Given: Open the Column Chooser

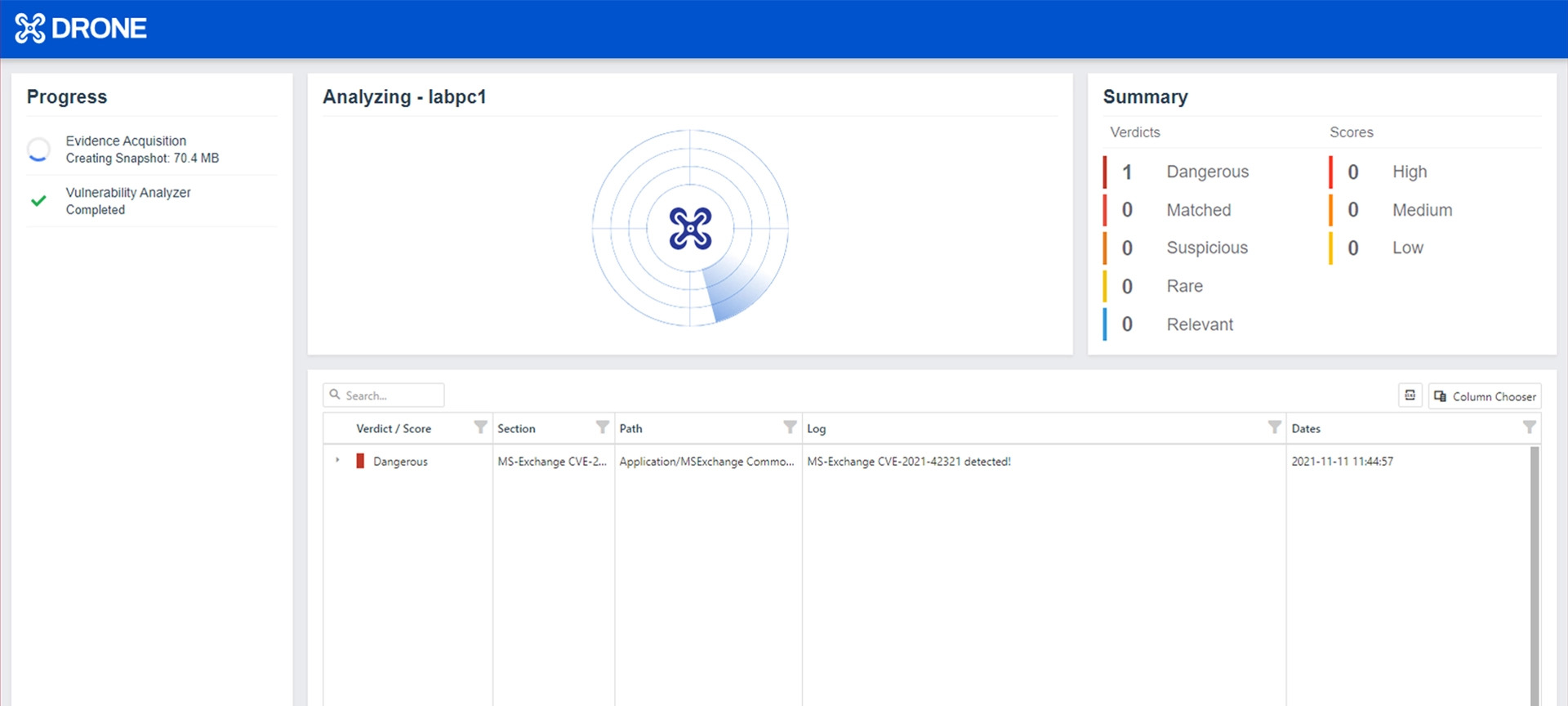Looking at the screenshot, I should pos(1485,395).
